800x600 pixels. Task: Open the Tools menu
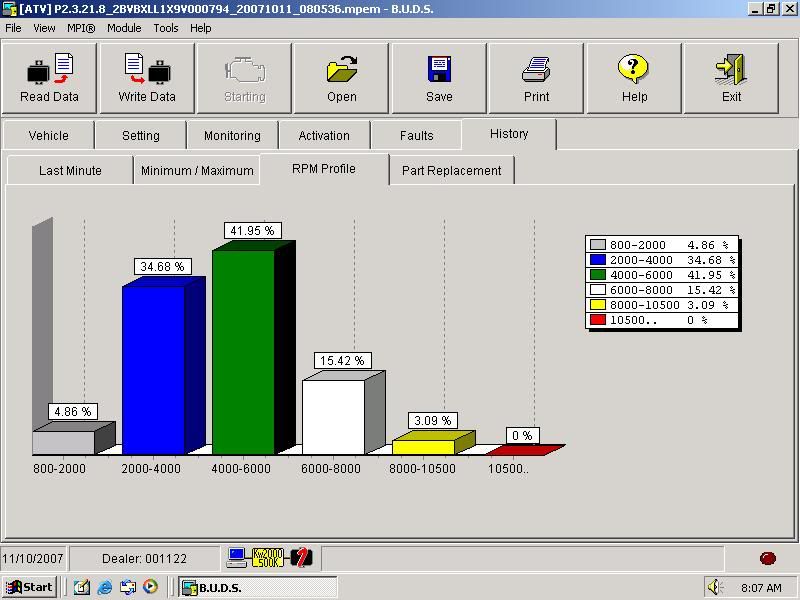point(165,28)
